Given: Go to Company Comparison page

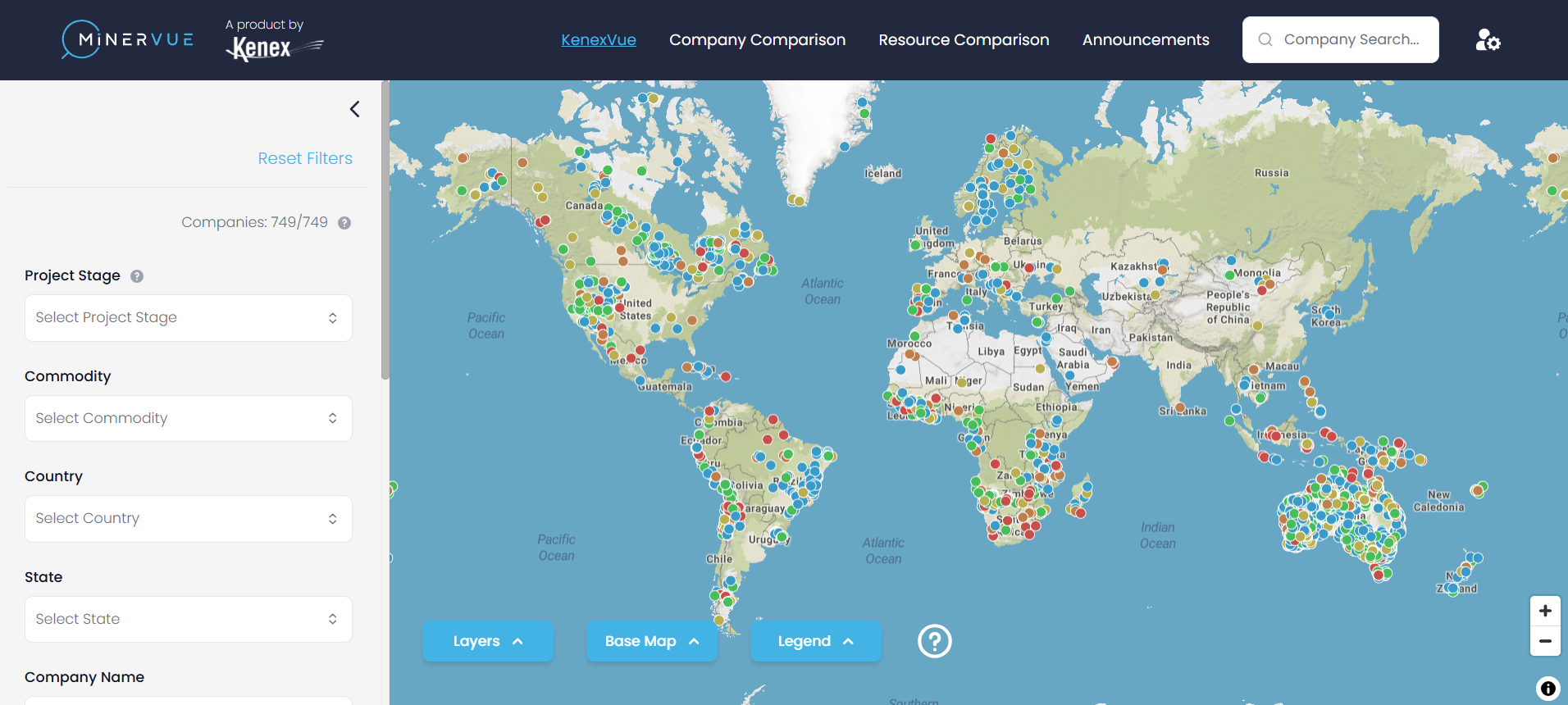Looking at the screenshot, I should pyautogui.click(x=757, y=39).
